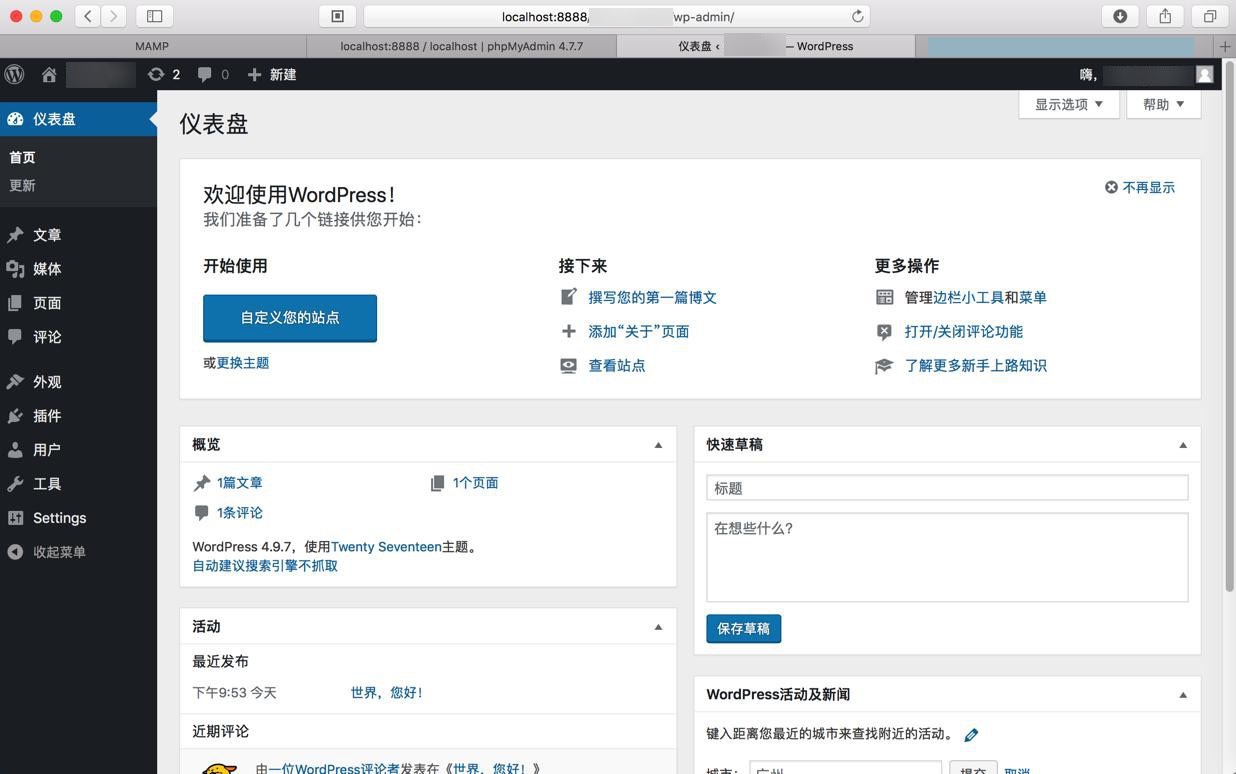Click the 添加“关于”页面 link
Viewport: 1236px width, 774px height.
pyautogui.click(x=639, y=331)
